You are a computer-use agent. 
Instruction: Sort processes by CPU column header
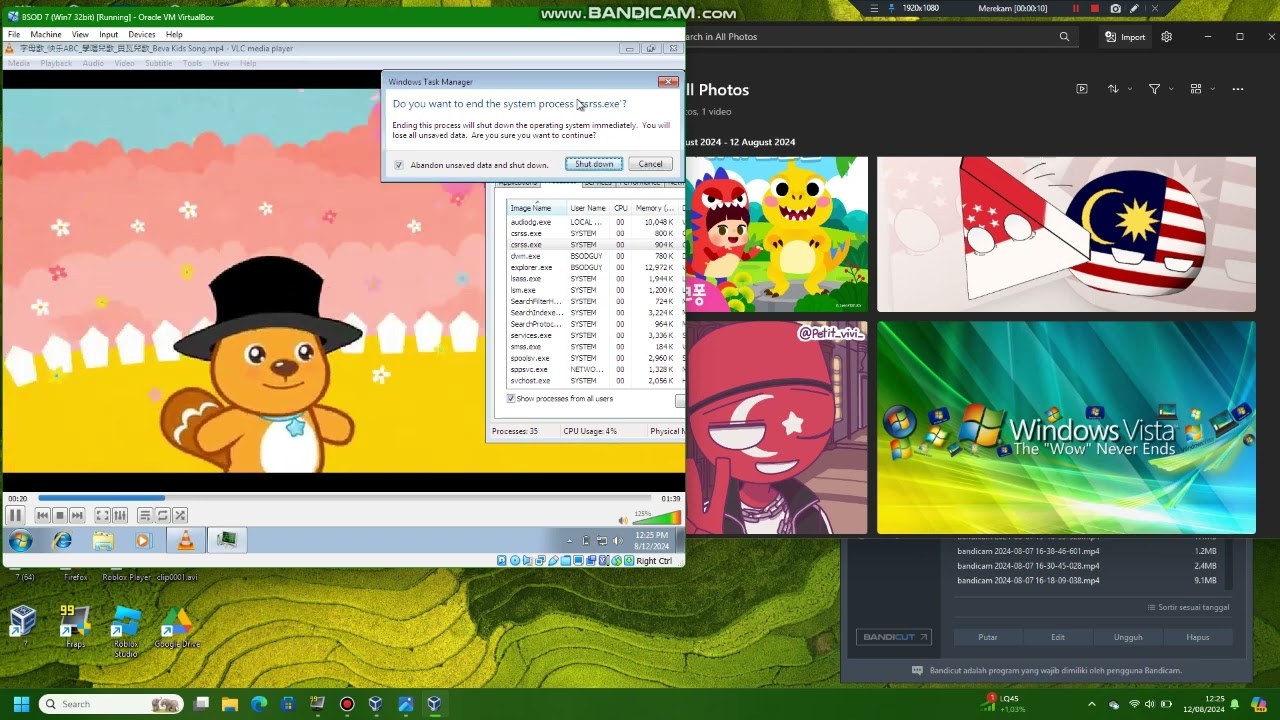click(x=620, y=208)
